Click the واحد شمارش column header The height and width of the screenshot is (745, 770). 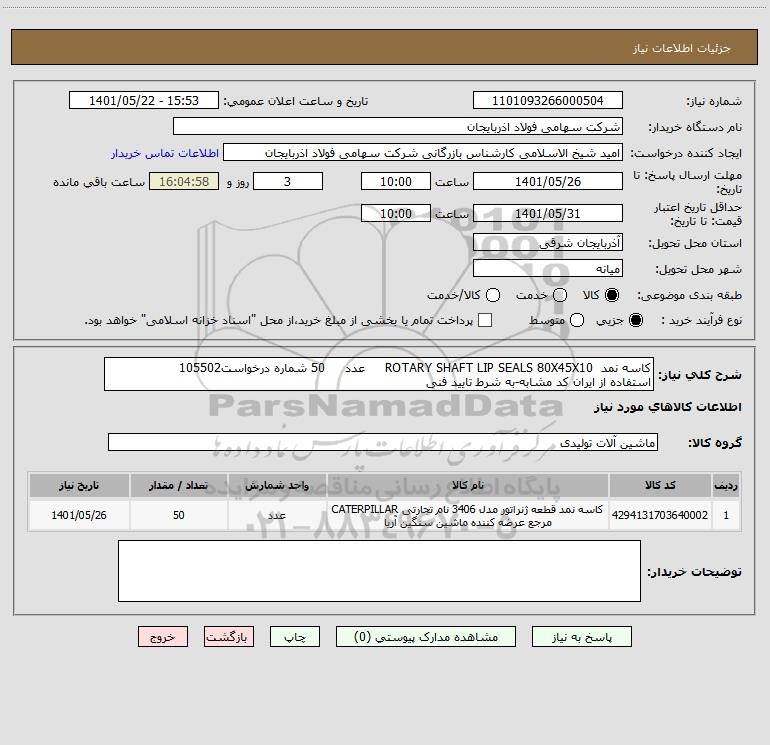tap(277, 485)
